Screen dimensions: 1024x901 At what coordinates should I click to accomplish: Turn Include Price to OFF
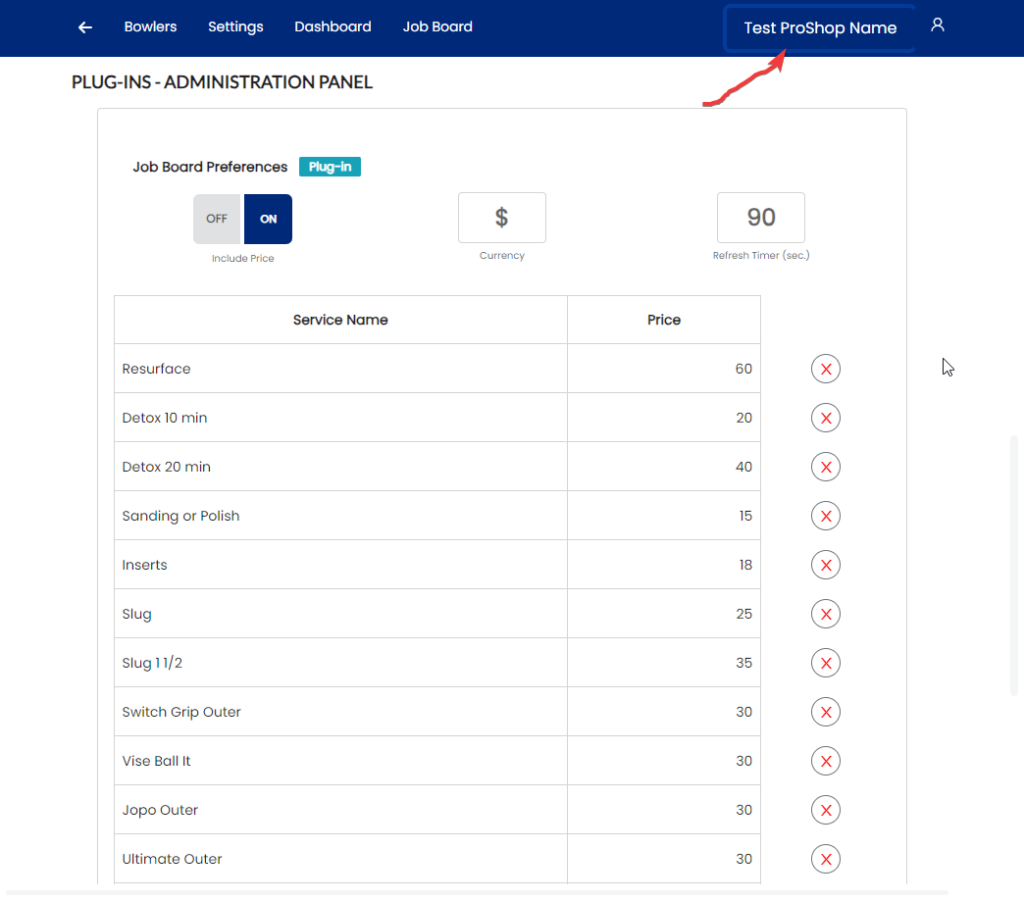point(217,218)
